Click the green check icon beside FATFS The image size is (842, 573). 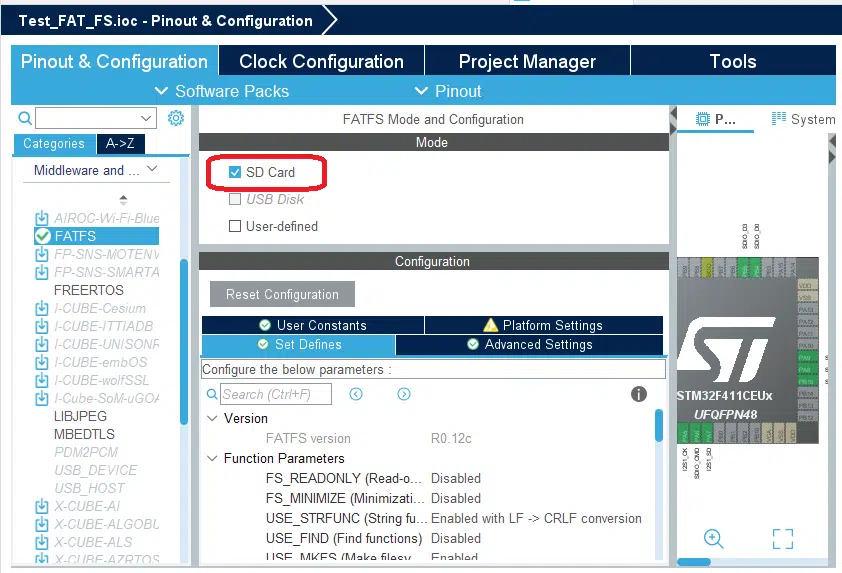click(x=42, y=236)
